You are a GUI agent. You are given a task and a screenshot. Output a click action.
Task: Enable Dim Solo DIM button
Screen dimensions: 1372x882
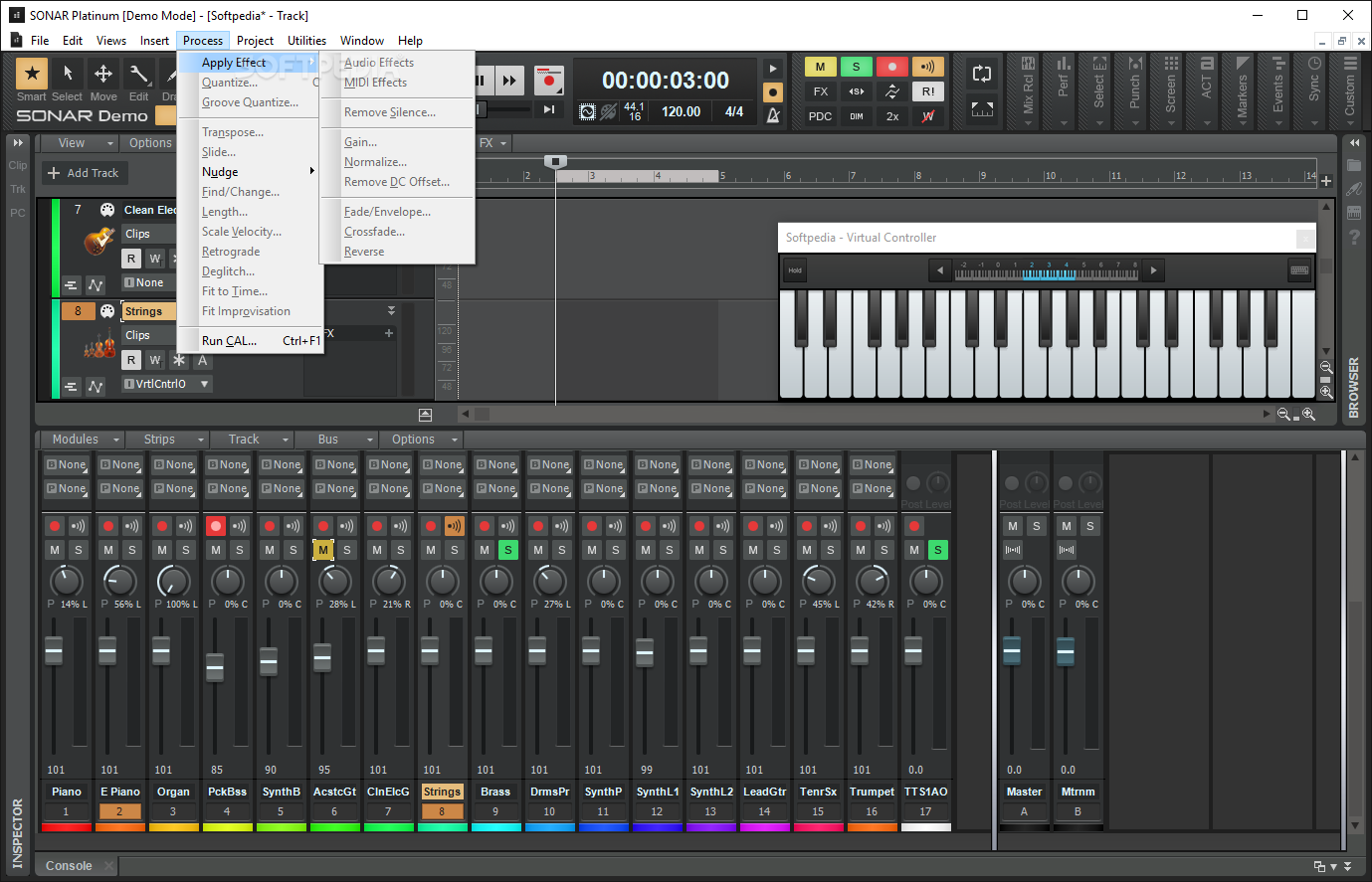click(856, 116)
